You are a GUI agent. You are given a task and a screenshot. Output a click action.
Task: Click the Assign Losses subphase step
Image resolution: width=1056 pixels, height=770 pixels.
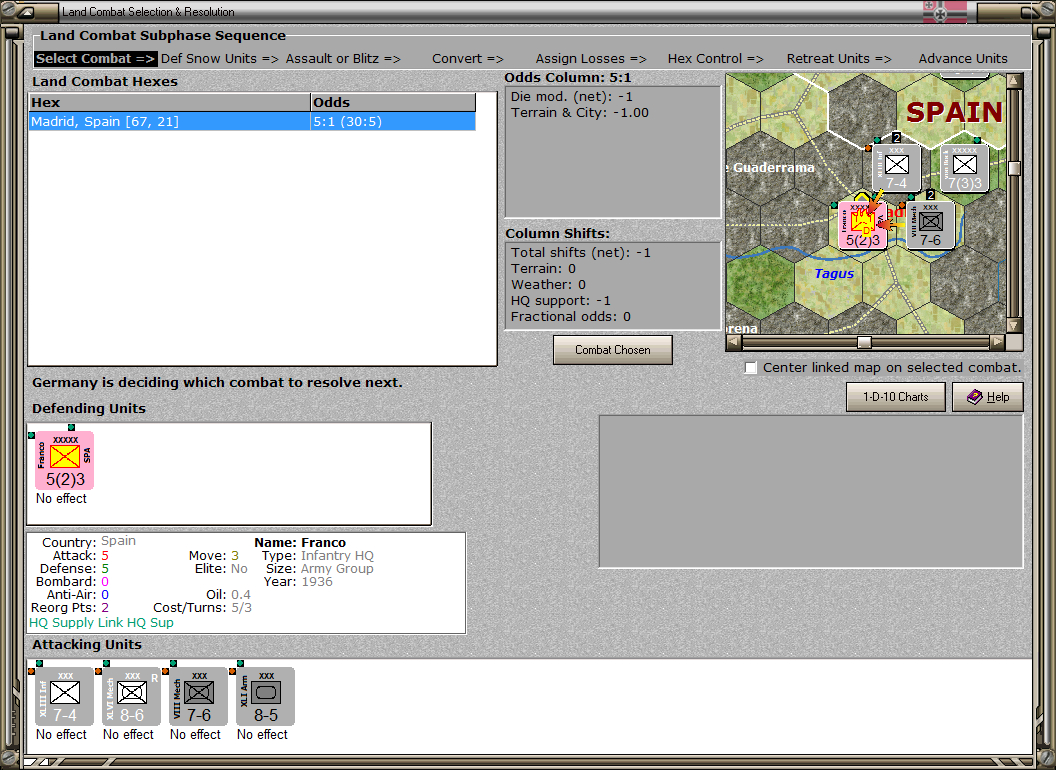(x=591, y=59)
